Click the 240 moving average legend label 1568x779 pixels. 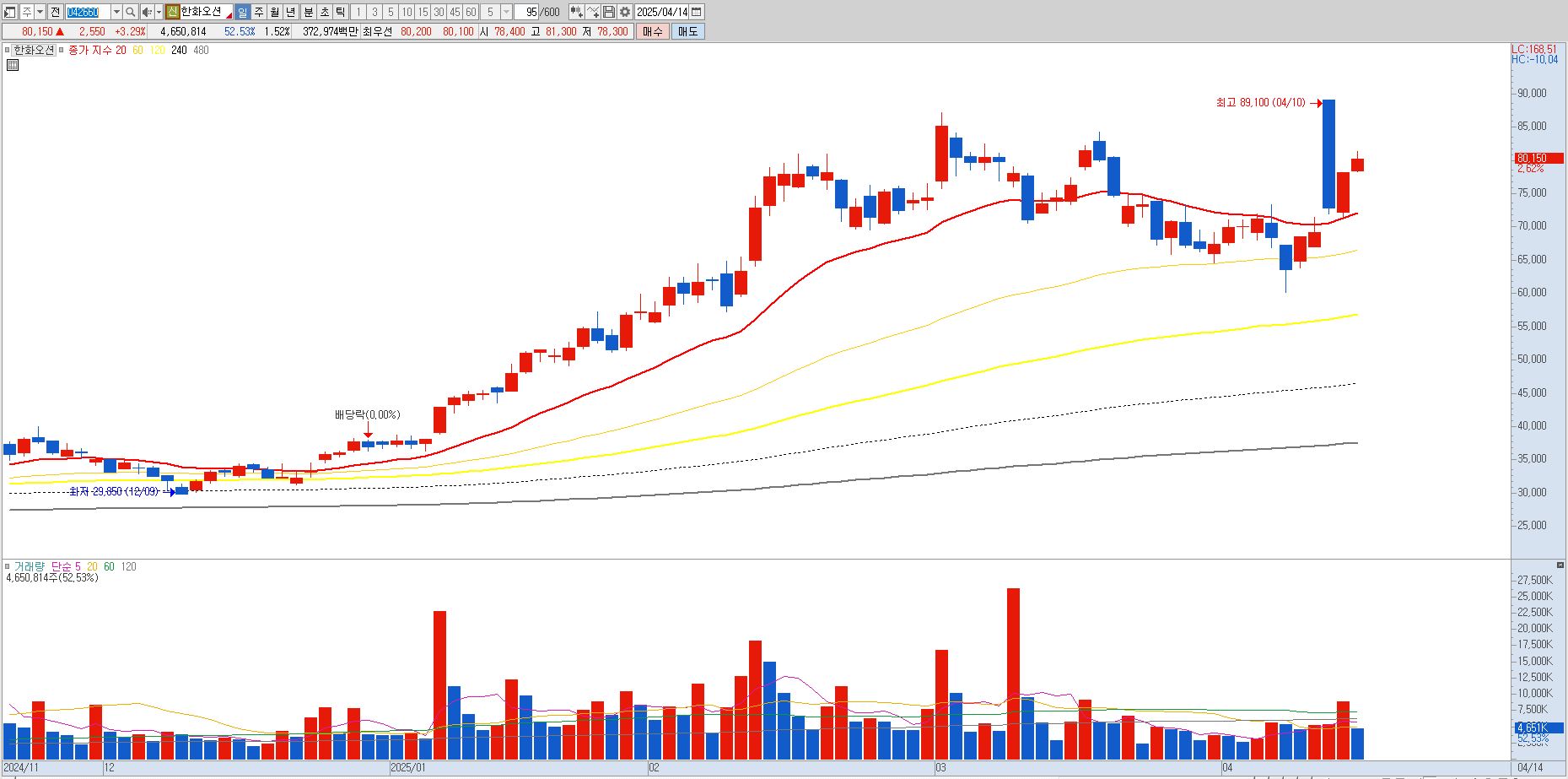click(179, 50)
